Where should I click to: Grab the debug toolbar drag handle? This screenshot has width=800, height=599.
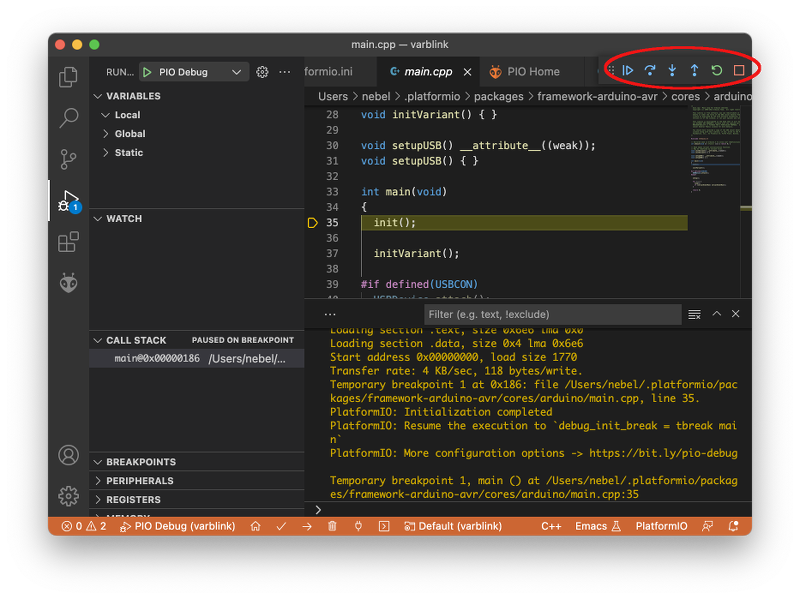(x=611, y=70)
